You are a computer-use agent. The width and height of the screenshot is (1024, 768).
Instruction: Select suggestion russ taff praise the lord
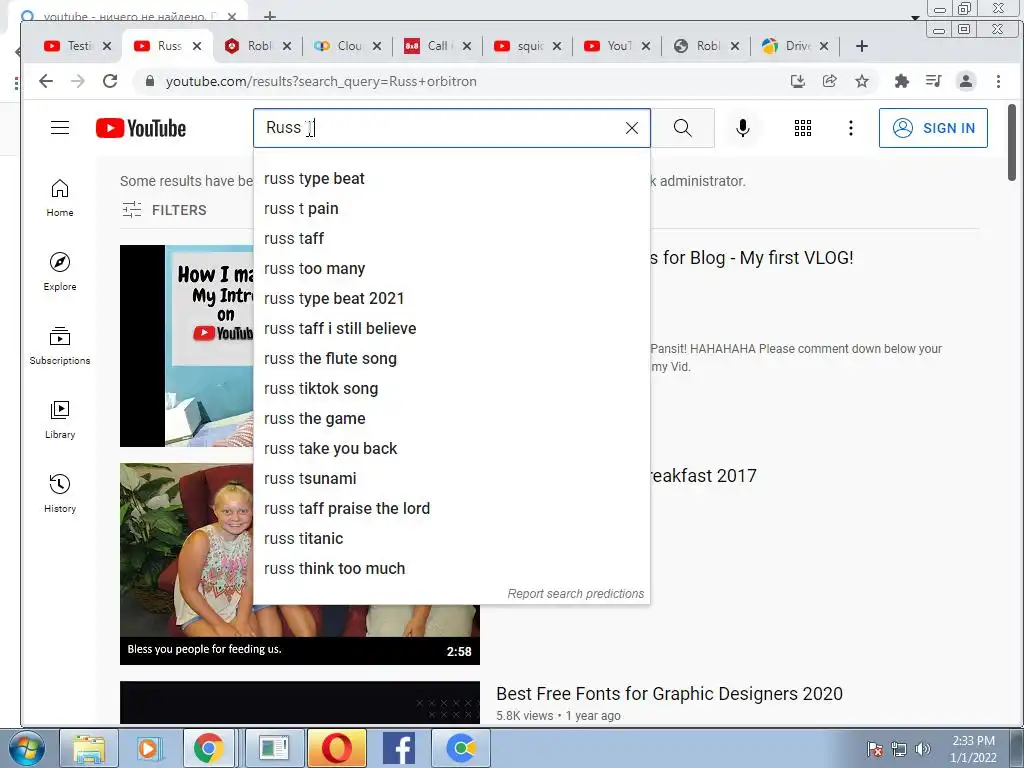click(x=451, y=509)
